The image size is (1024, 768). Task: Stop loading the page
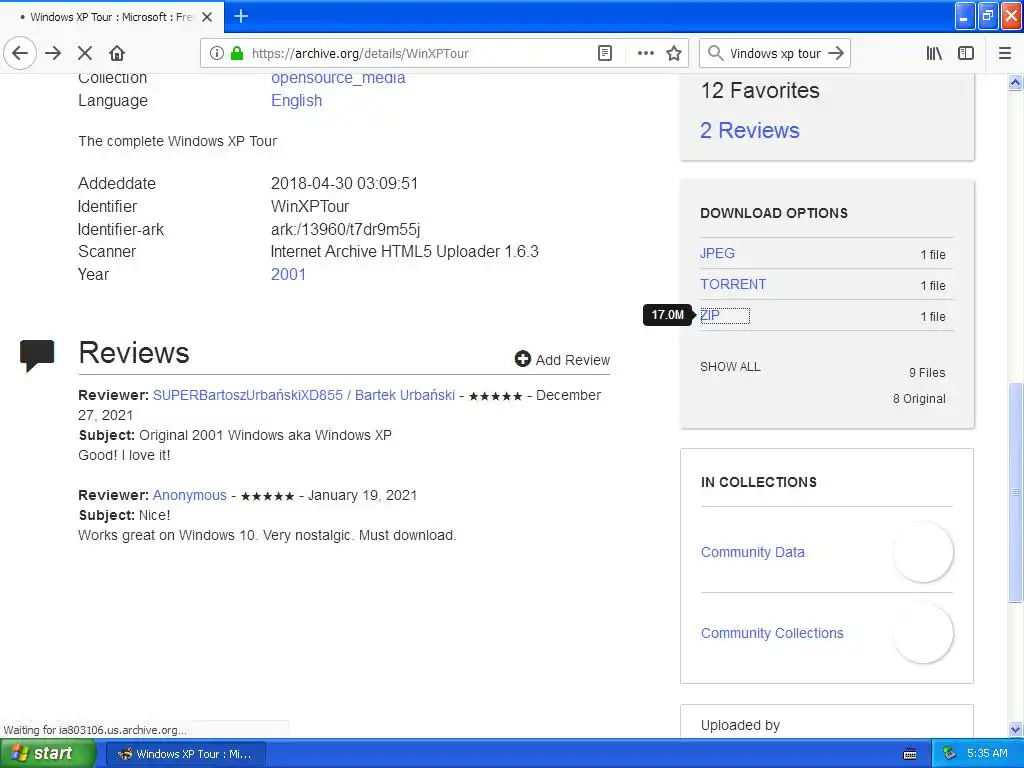tap(85, 53)
